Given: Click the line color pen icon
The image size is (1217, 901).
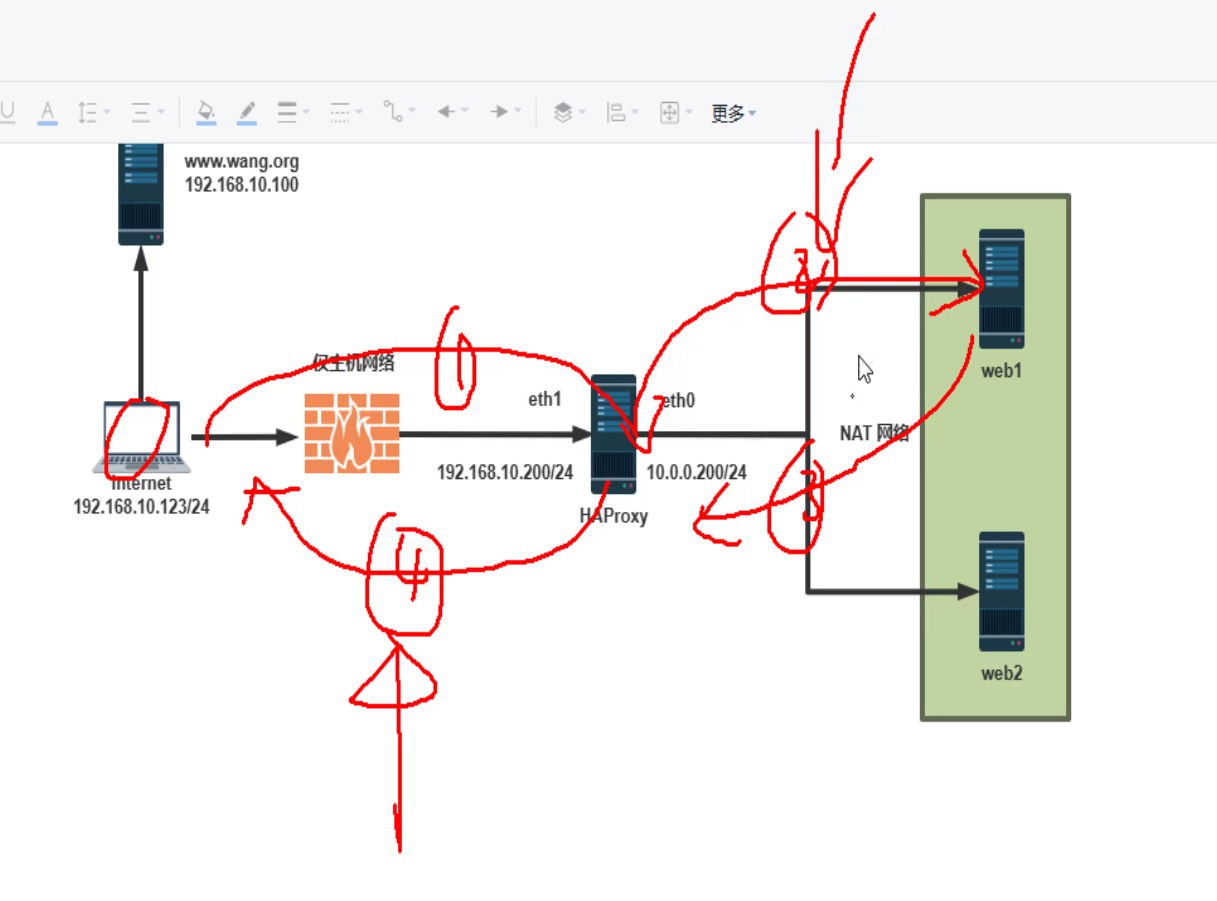Looking at the screenshot, I should [246, 112].
